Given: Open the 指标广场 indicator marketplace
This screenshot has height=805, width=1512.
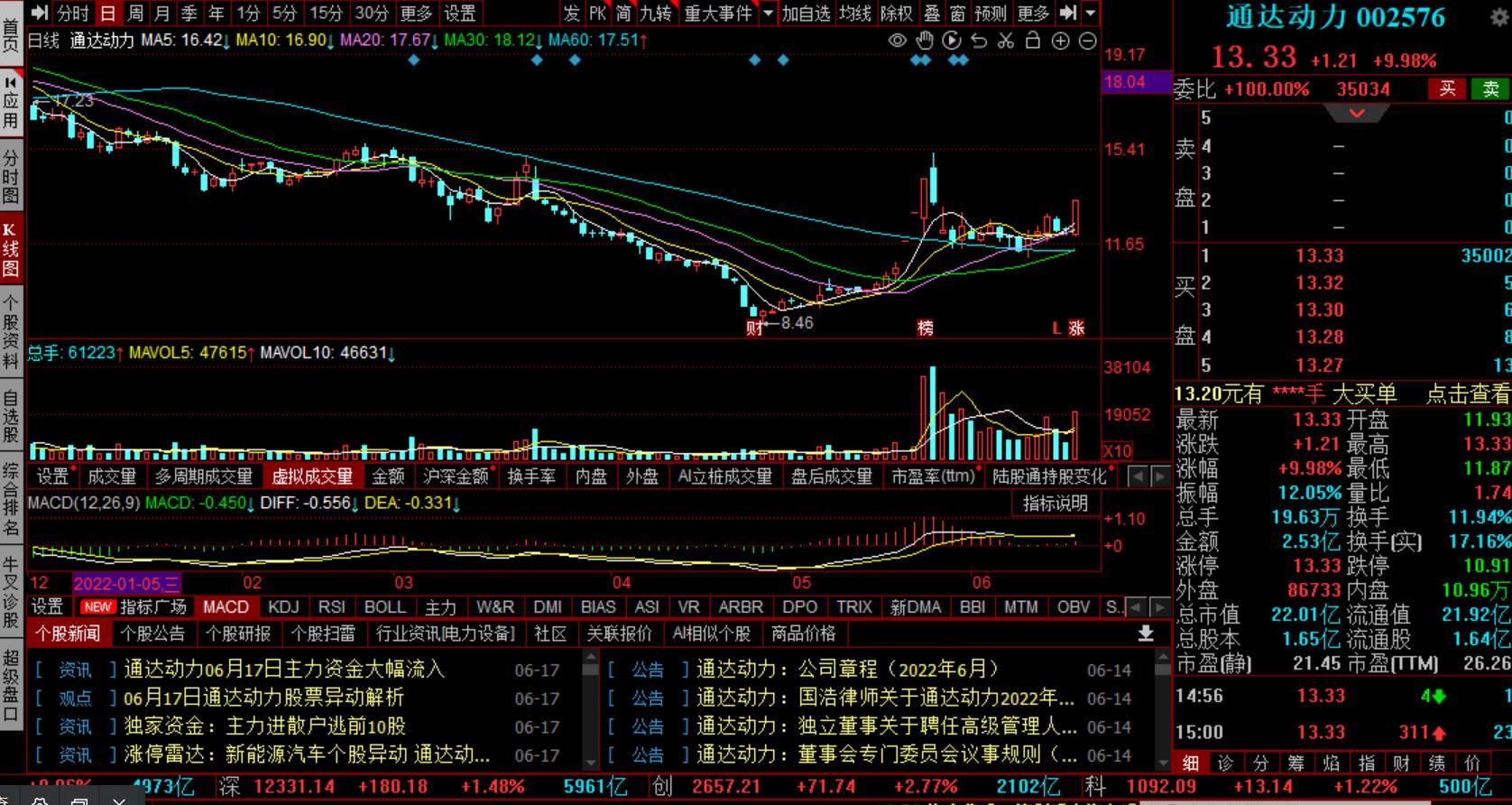Looking at the screenshot, I should click(x=153, y=606).
